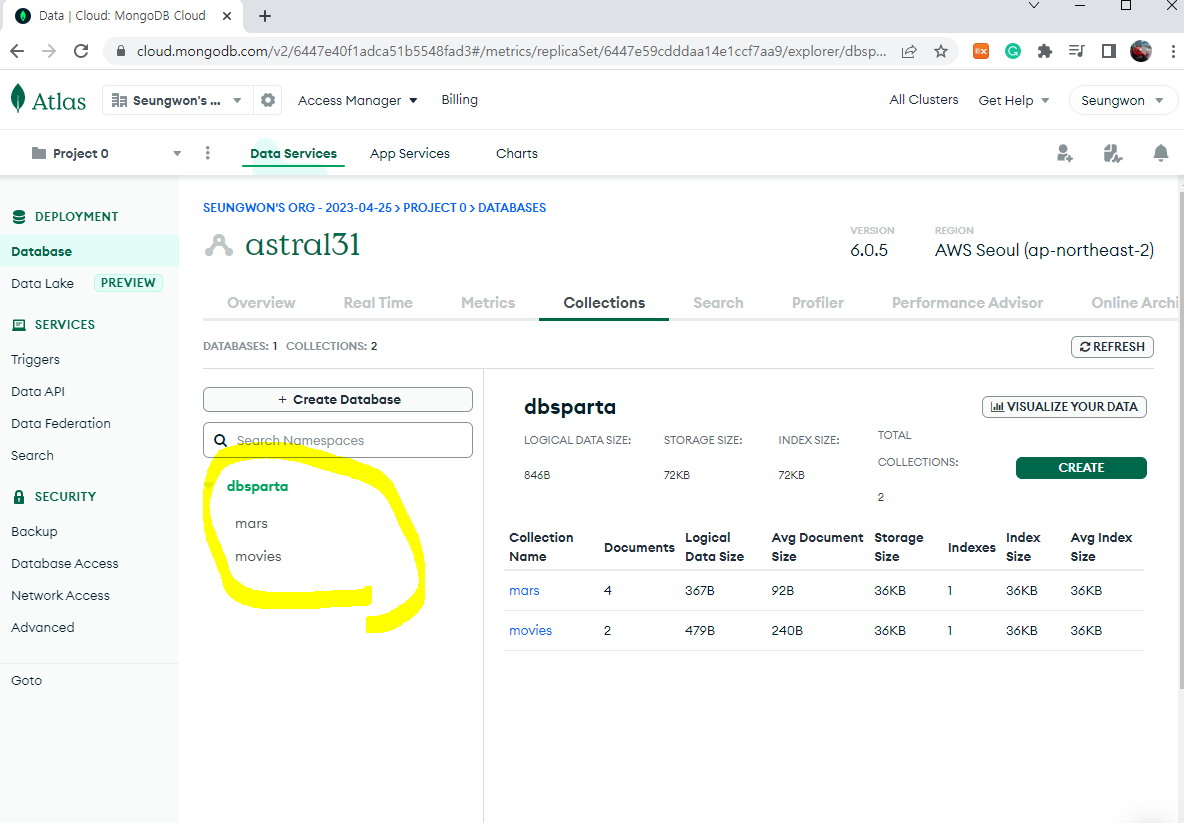Image resolution: width=1184 pixels, height=823 pixels.
Task: Click the REFRESH button
Action: click(1112, 347)
